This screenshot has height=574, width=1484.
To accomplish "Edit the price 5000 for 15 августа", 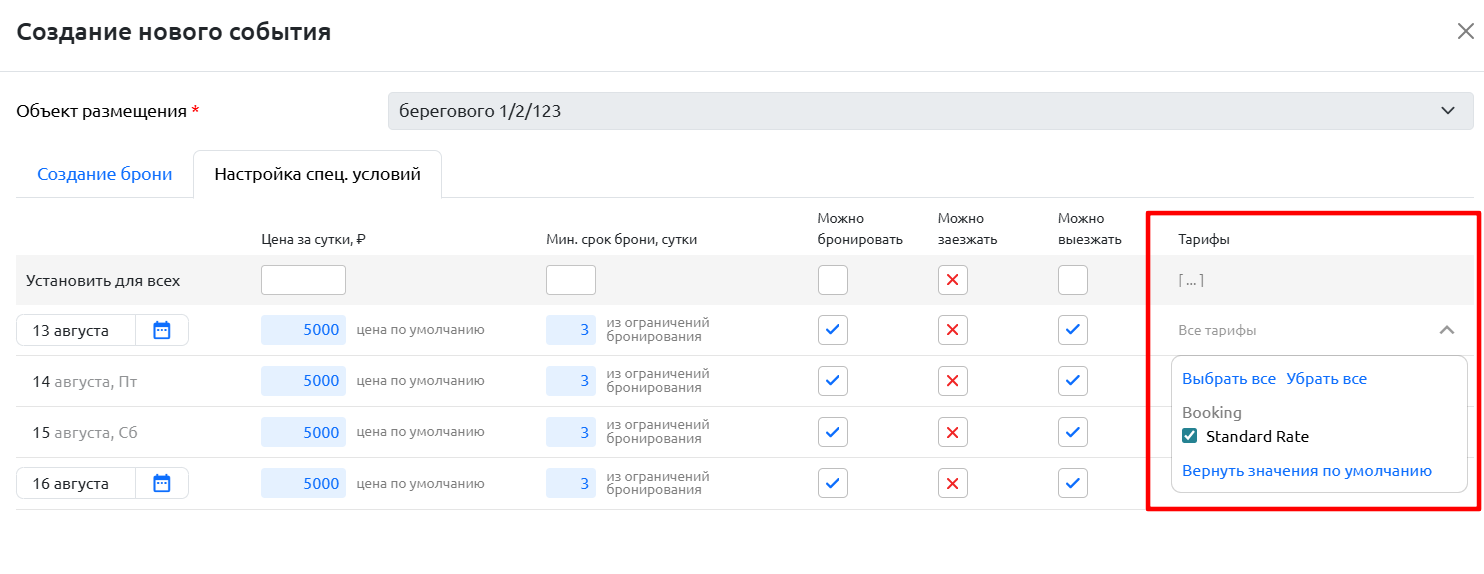I will (303, 432).
